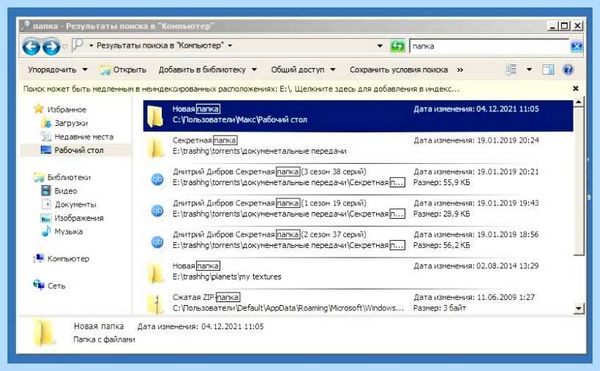The image size is (600, 371).
Task: Open the Изображения library
Action: pyautogui.click(x=79, y=218)
